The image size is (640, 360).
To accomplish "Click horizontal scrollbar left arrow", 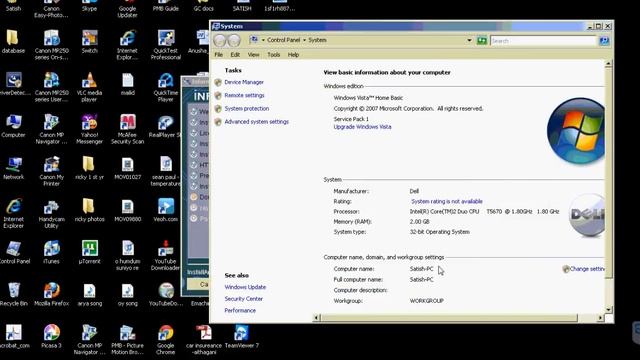I will pyautogui.click(x=316, y=318).
